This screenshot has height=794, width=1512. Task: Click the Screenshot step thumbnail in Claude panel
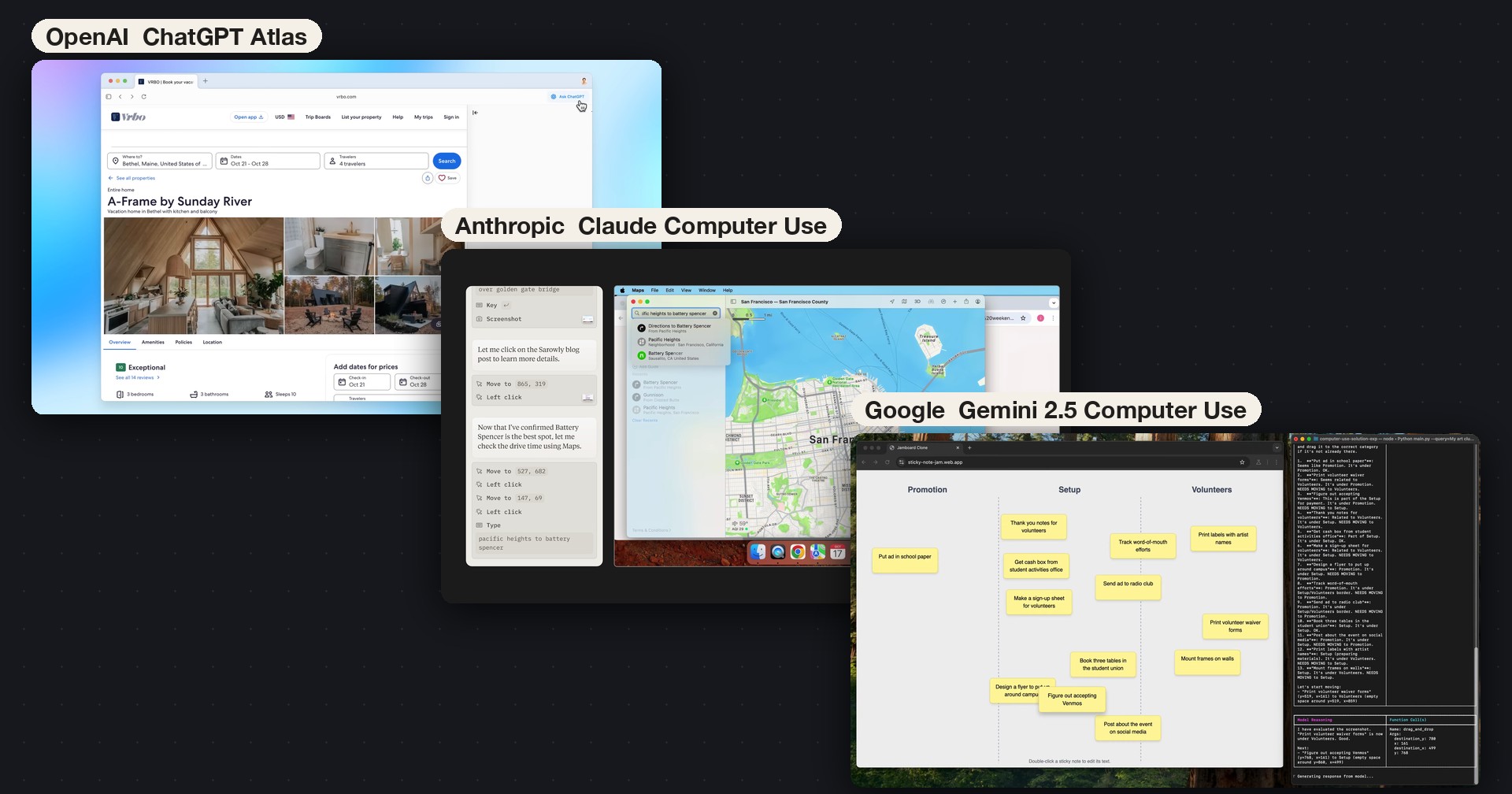(587, 319)
